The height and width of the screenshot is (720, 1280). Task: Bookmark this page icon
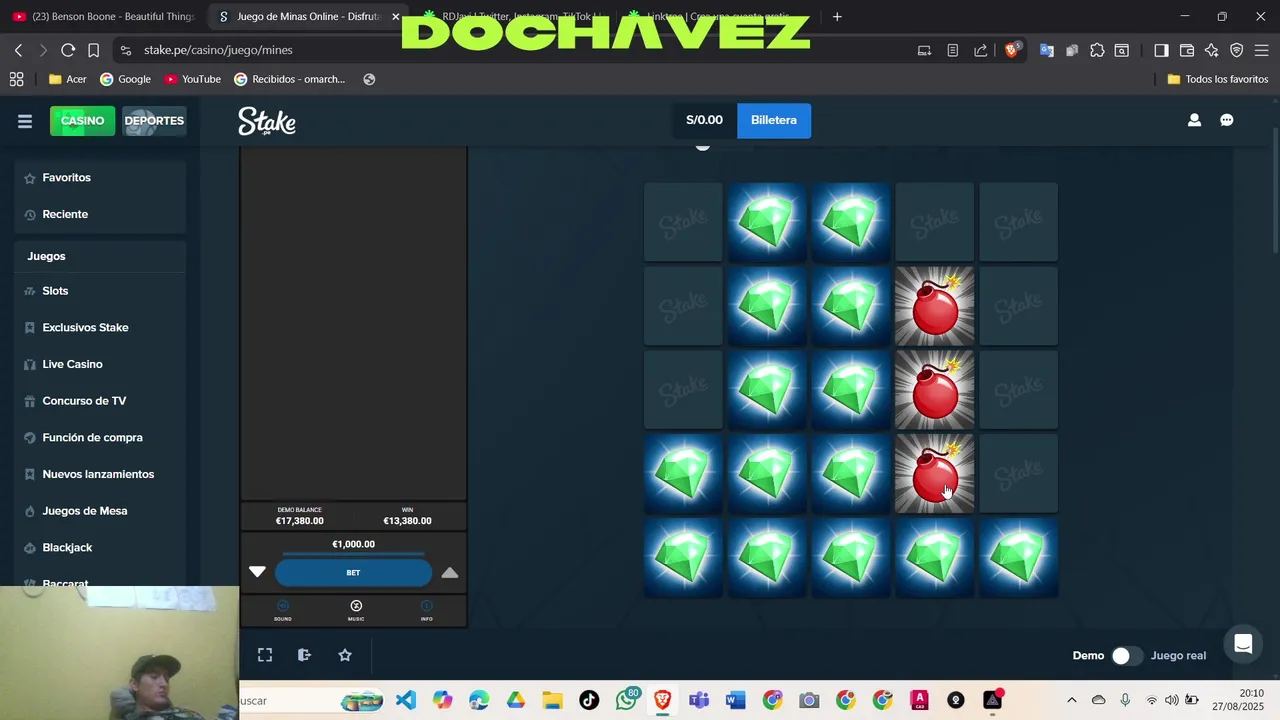[93, 50]
